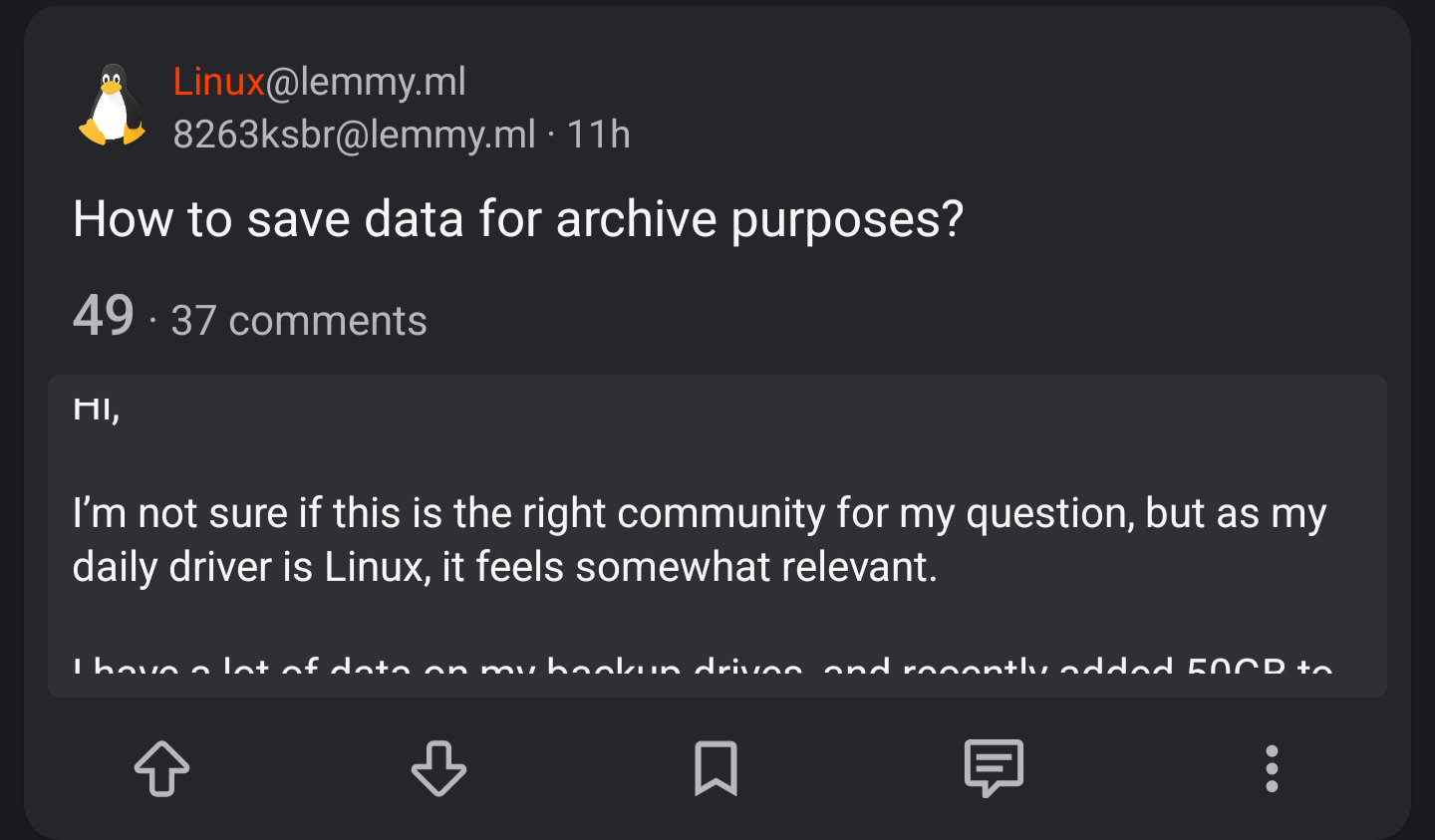Click the 11h post timestamp
Image resolution: width=1435 pixels, height=840 pixels.
(598, 135)
